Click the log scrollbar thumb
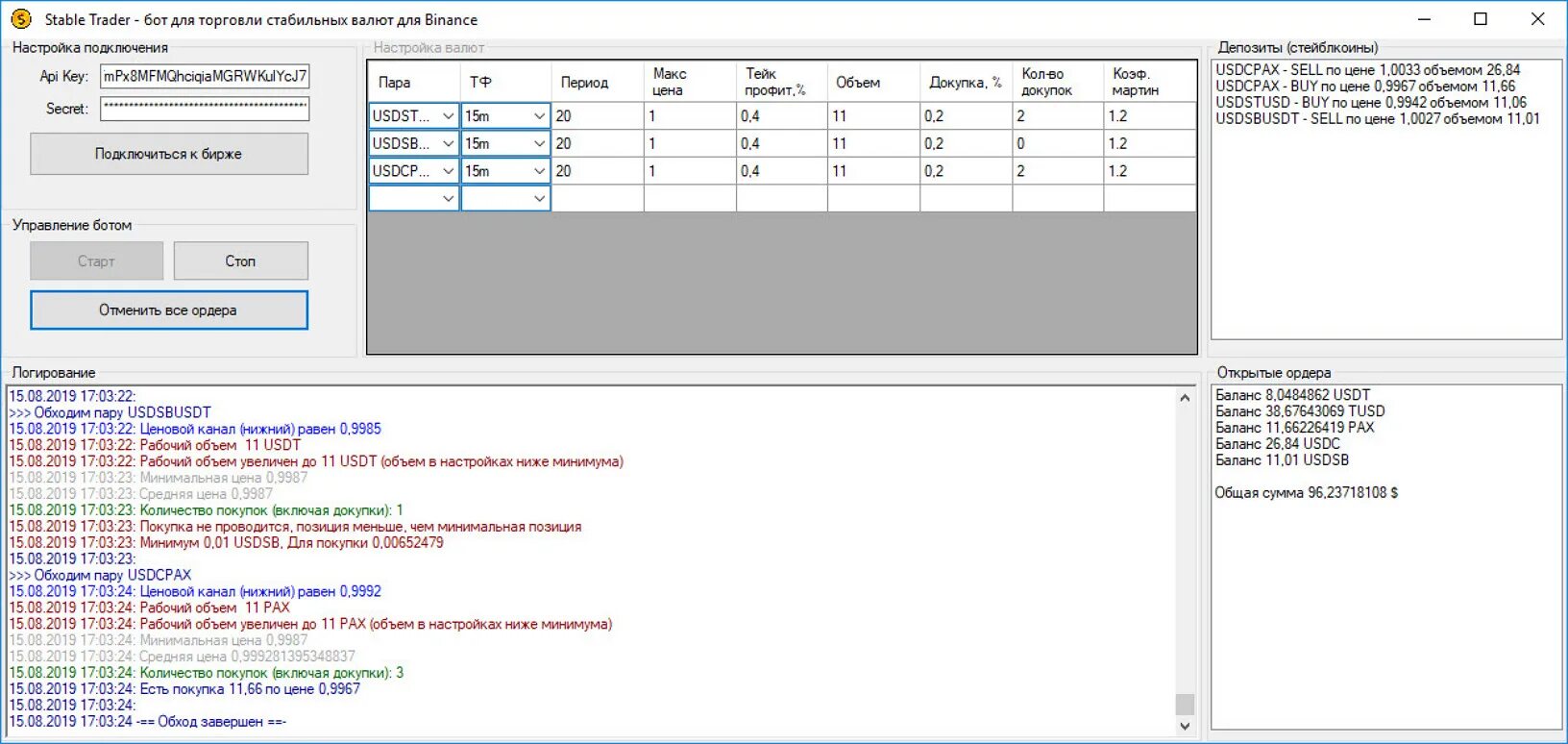 pos(1185,705)
